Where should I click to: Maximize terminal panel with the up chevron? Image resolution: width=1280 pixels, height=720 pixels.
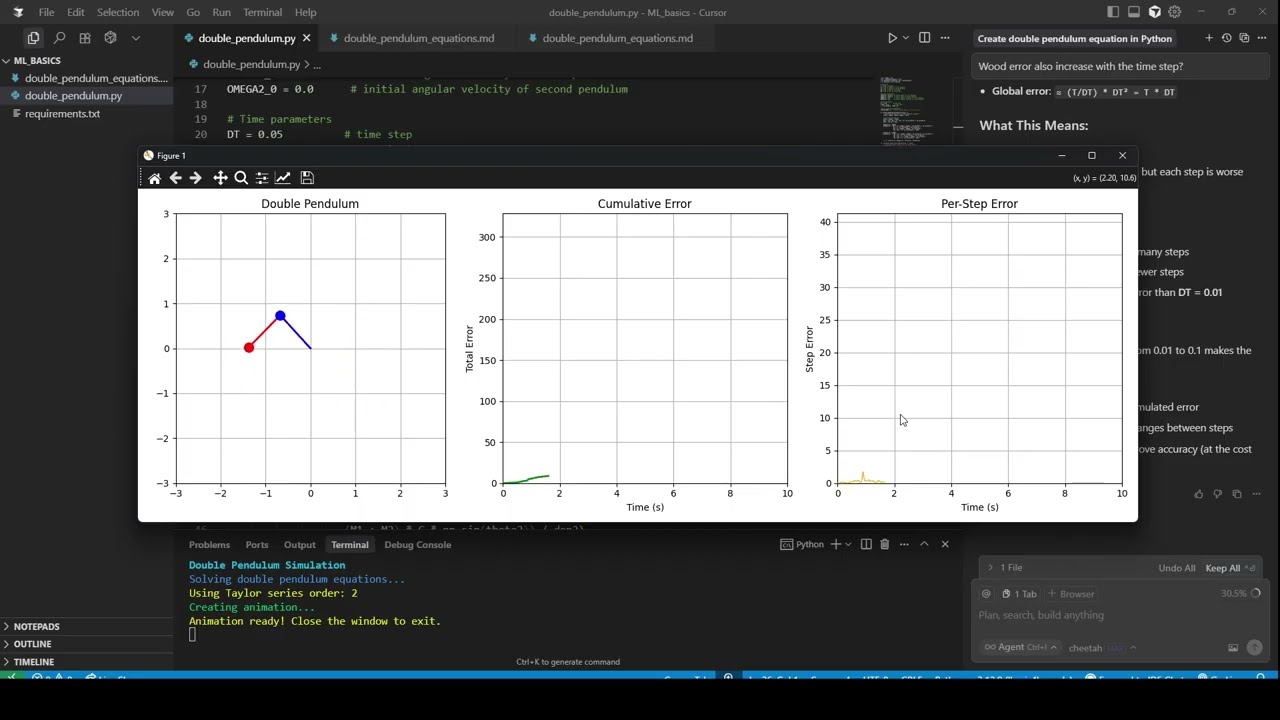[924, 544]
